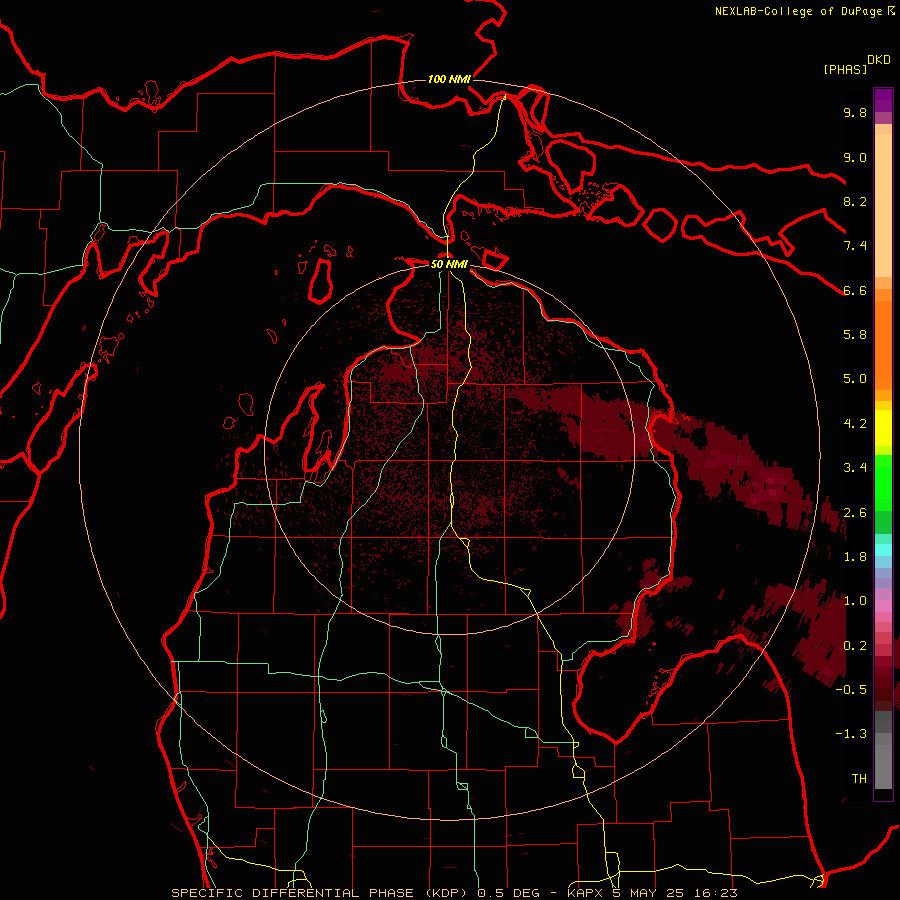Click the [PHAS] units label

[845, 69]
